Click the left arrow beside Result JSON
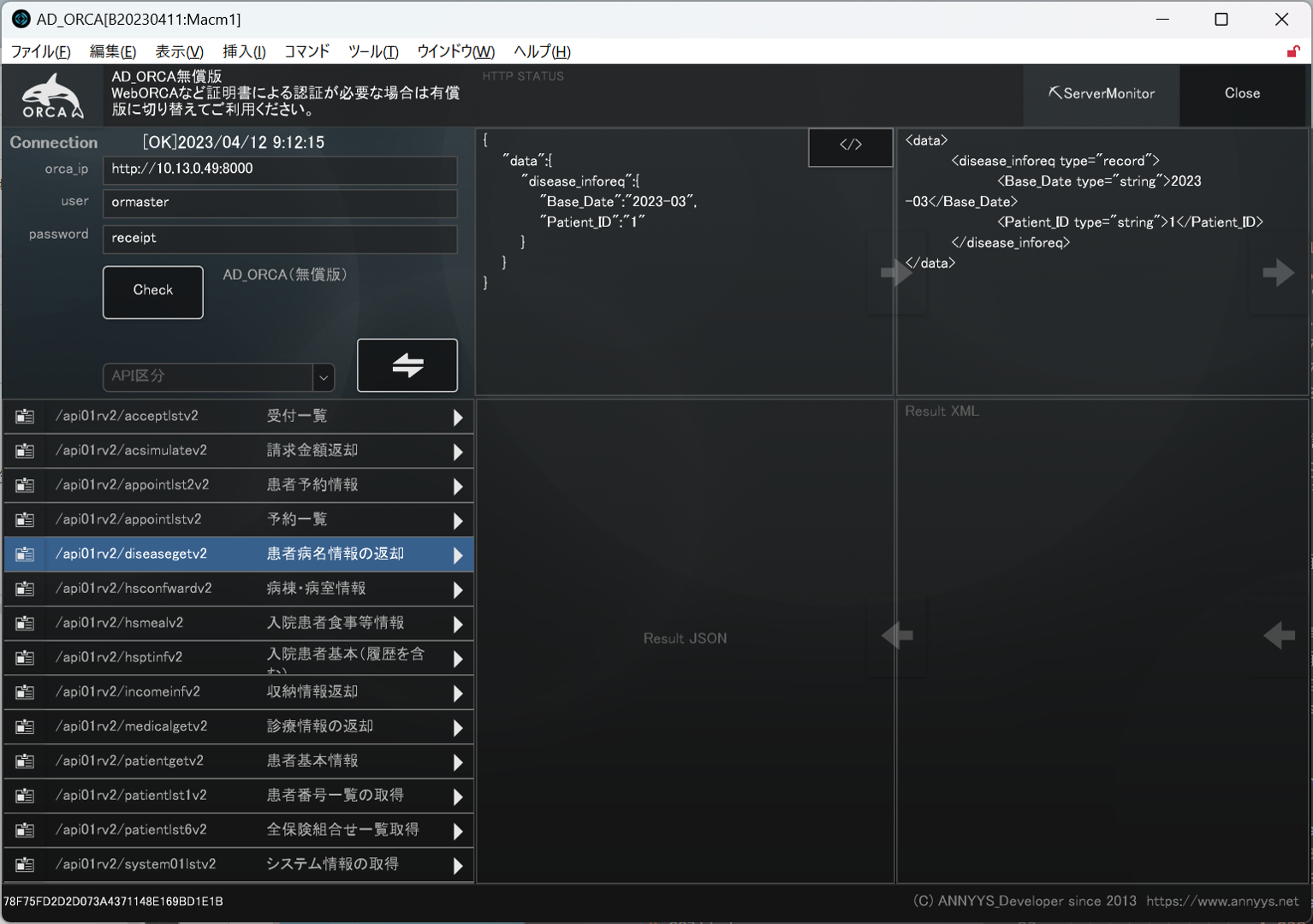The width and height of the screenshot is (1313, 924). pyautogui.click(x=896, y=636)
